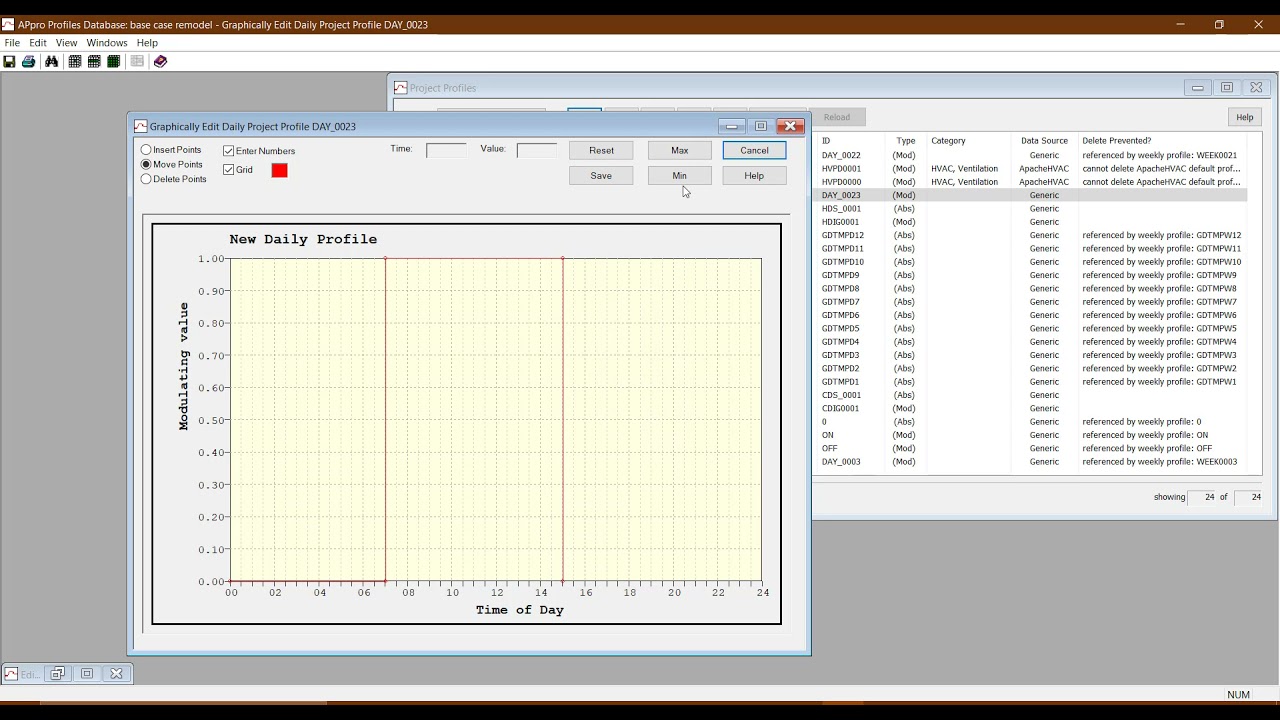
Task: Click the Reload button in Project Profiles
Action: 837,117
